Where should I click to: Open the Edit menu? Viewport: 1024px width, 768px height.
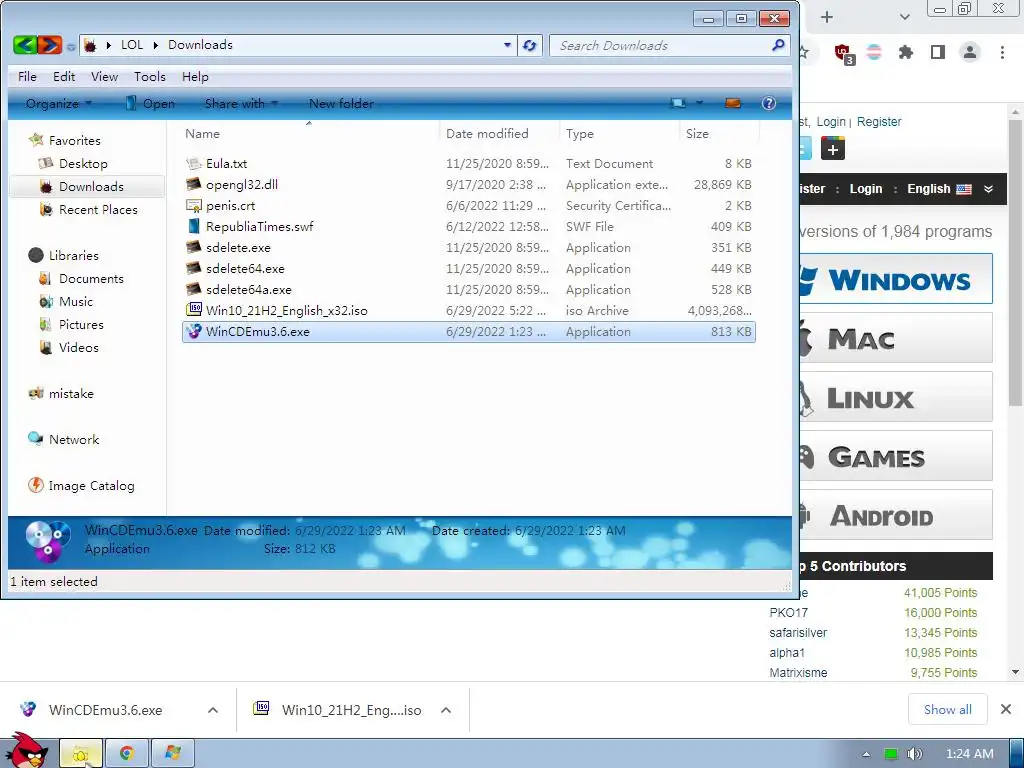tap(64, 76)
